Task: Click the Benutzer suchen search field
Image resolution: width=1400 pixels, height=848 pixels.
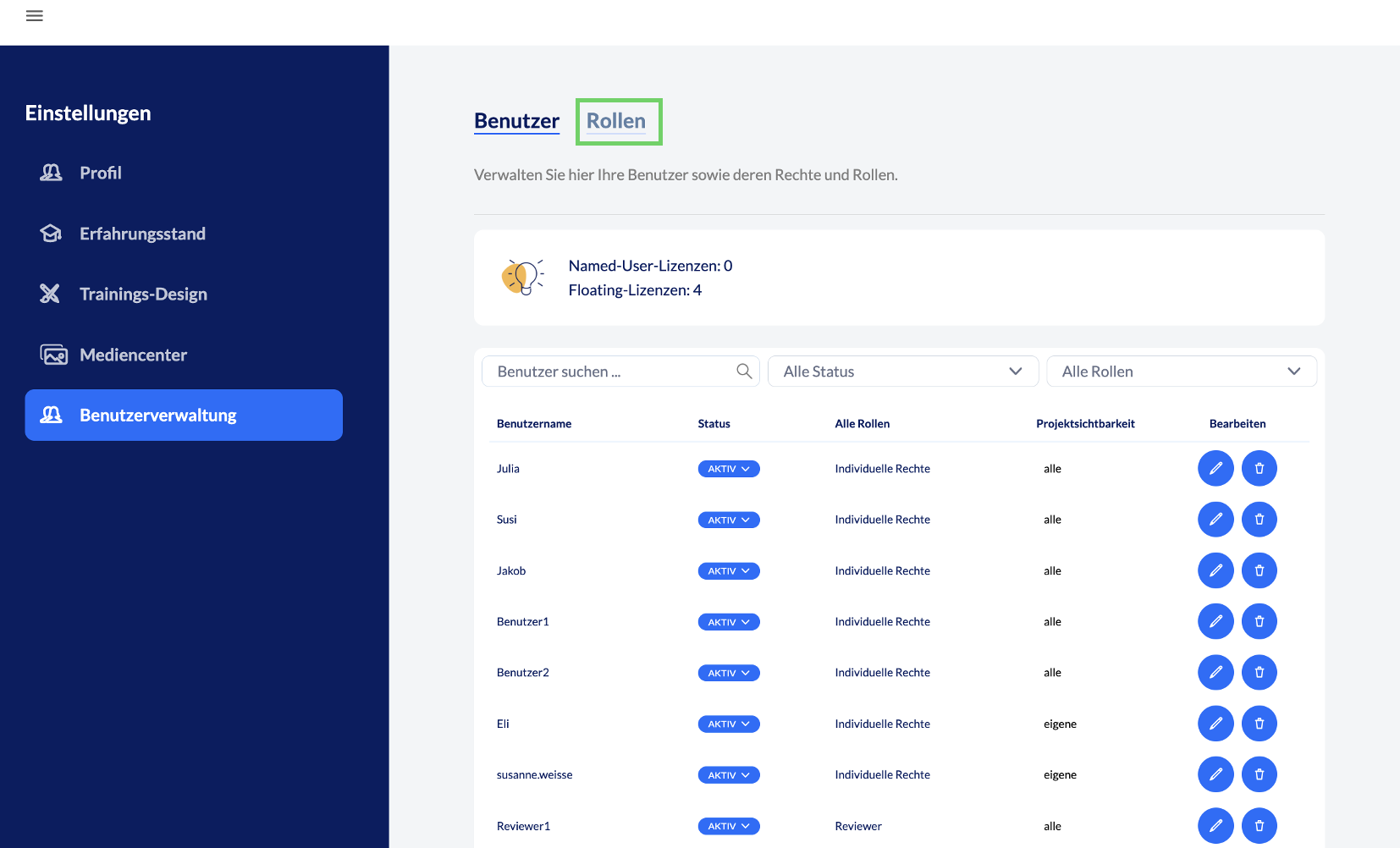Action: [620, 372]
